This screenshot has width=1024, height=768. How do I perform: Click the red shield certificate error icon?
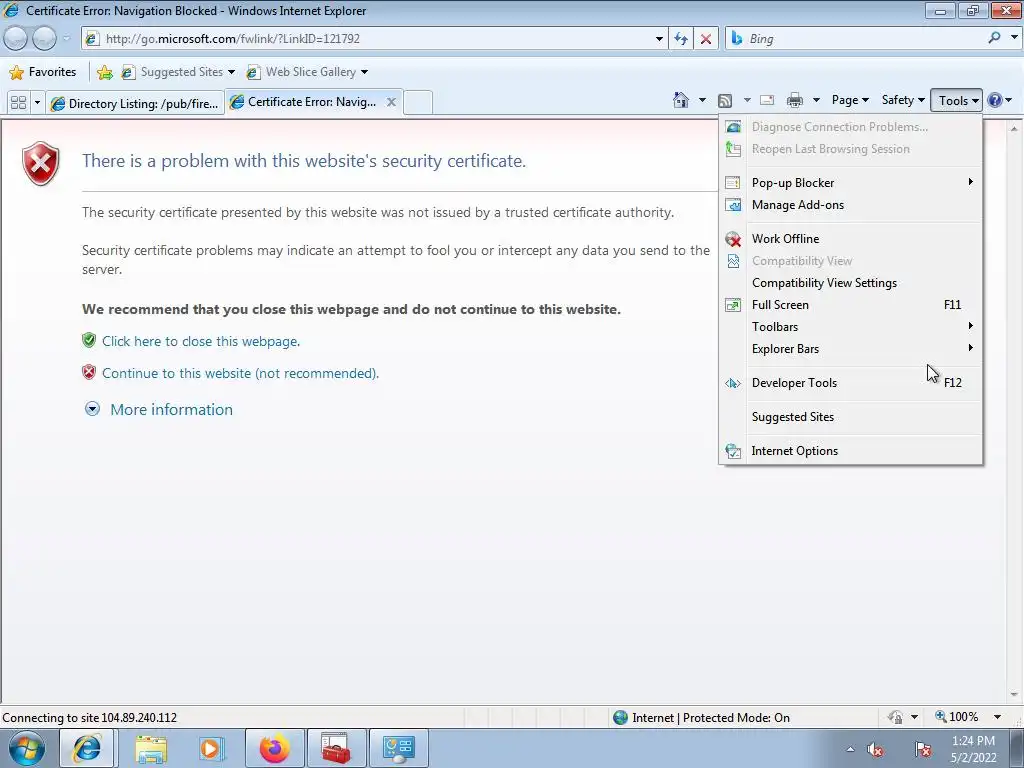coord(40,163)
